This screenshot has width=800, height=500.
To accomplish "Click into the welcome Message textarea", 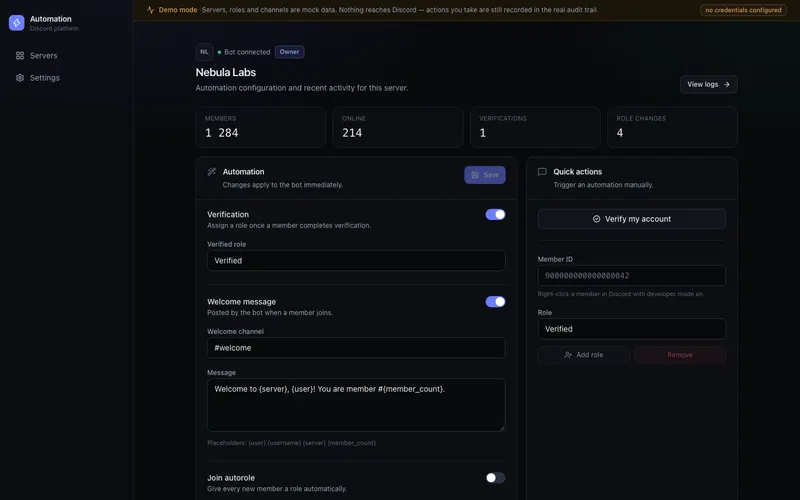I will [x=356, y=405].
